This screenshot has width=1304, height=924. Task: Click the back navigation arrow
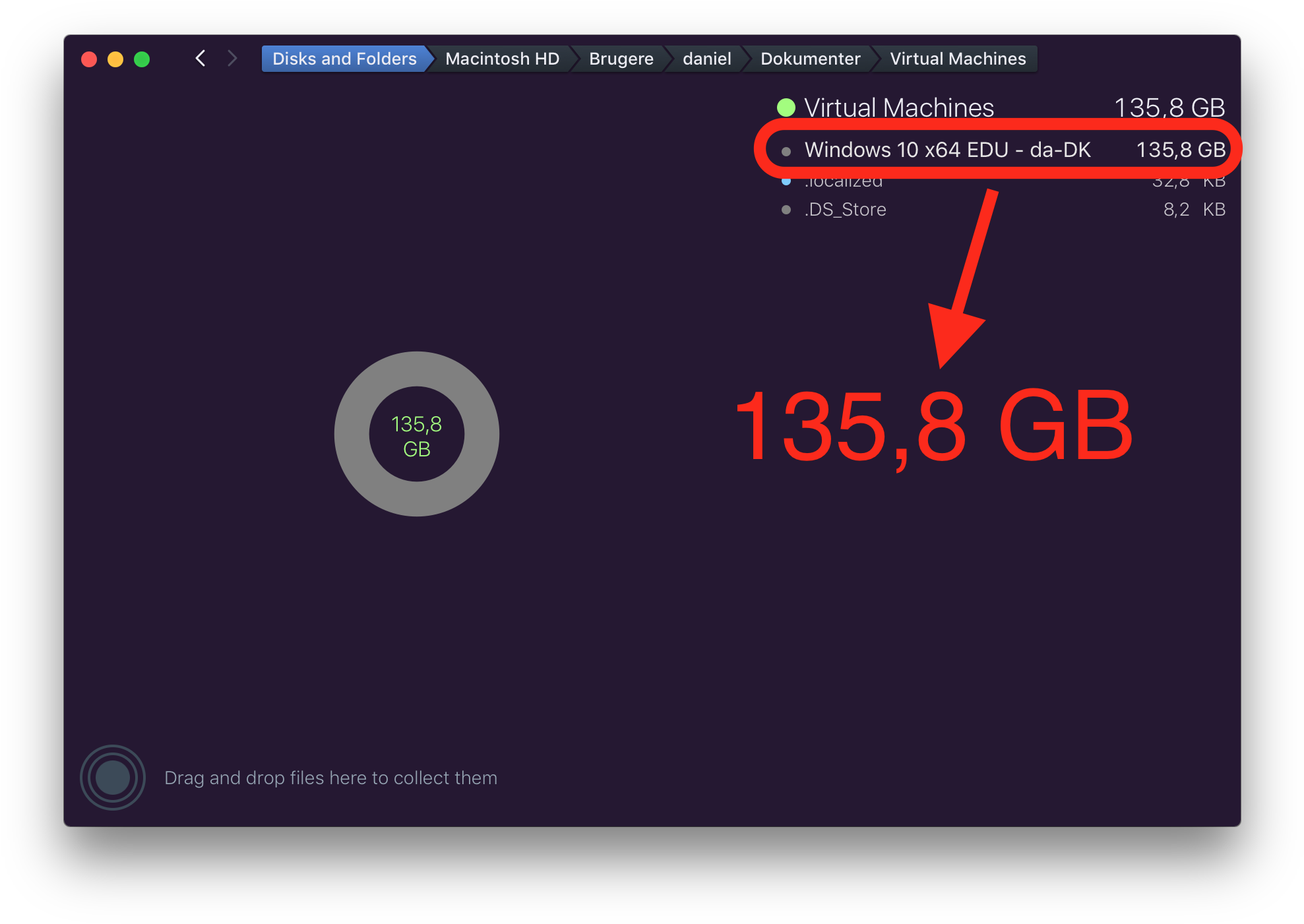[201, 58]
